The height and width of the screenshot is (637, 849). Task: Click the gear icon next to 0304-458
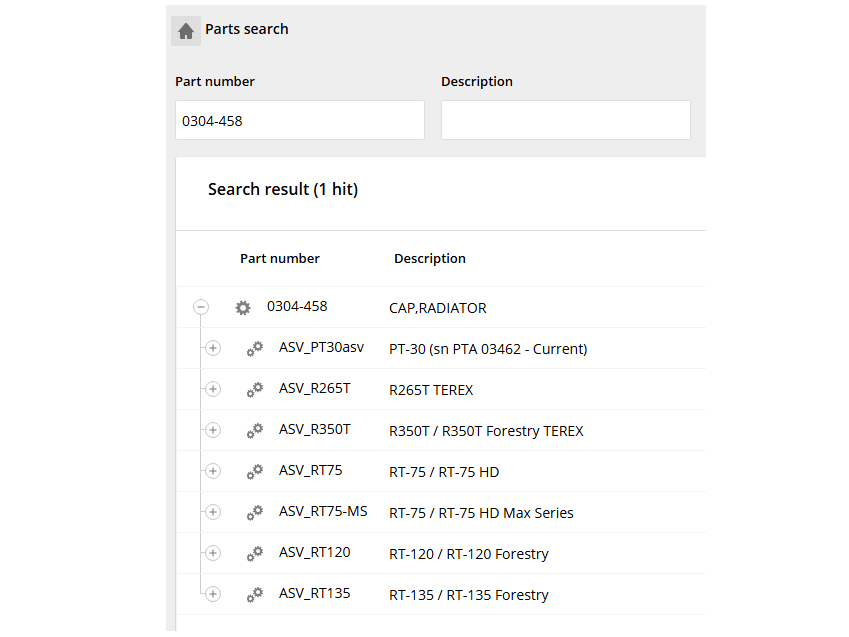(x=243, y=308)
